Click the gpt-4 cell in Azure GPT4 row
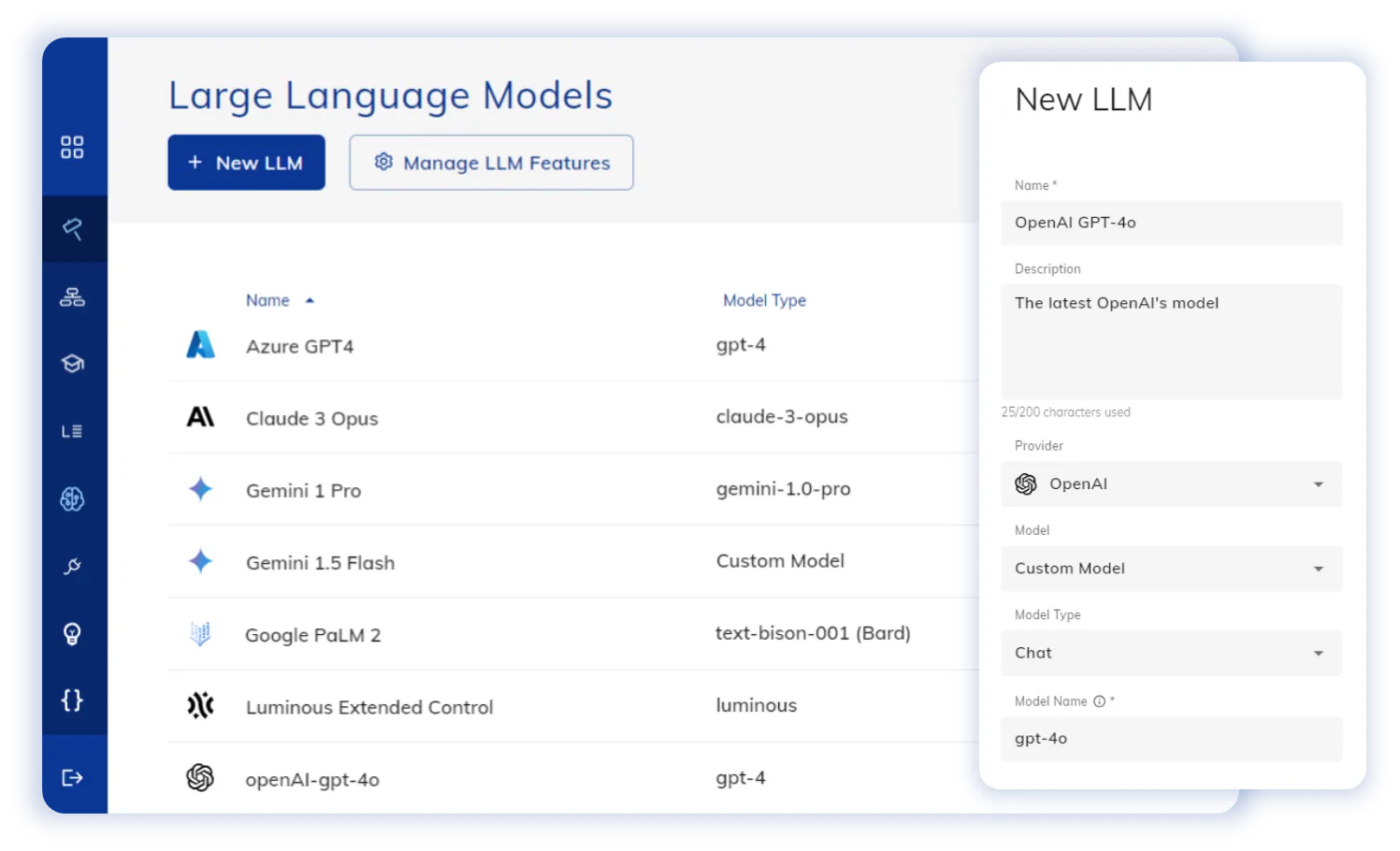The height and width of the screenshot is (851, 1400). (x=741, y=345)
